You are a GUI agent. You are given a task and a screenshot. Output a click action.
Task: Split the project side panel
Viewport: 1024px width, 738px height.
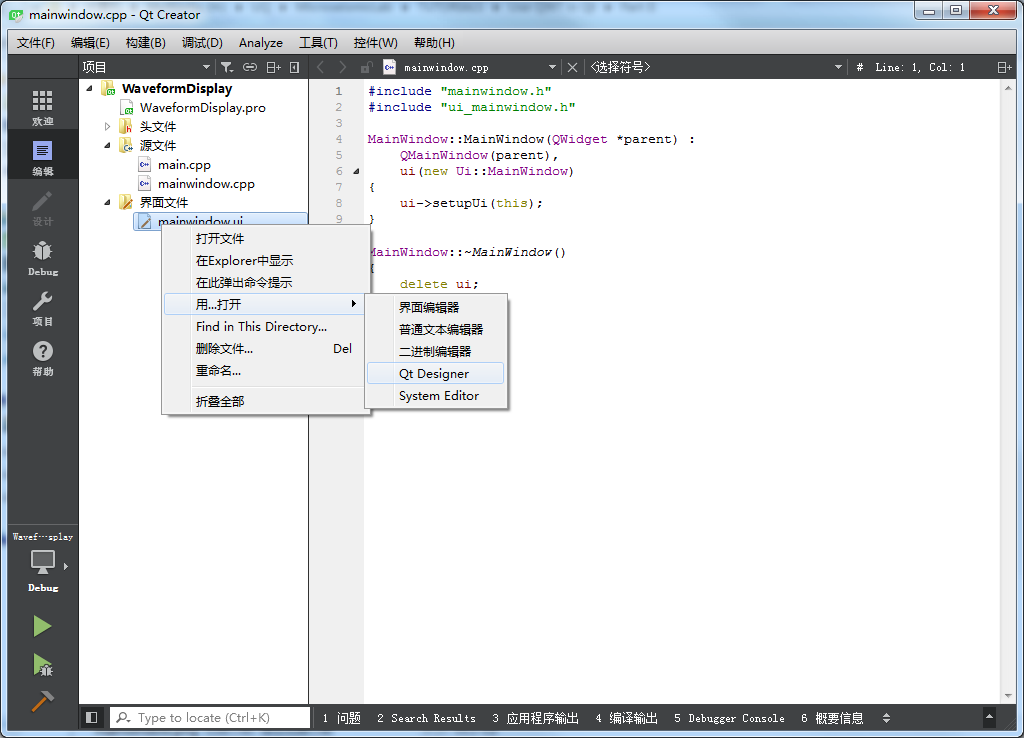274,67
